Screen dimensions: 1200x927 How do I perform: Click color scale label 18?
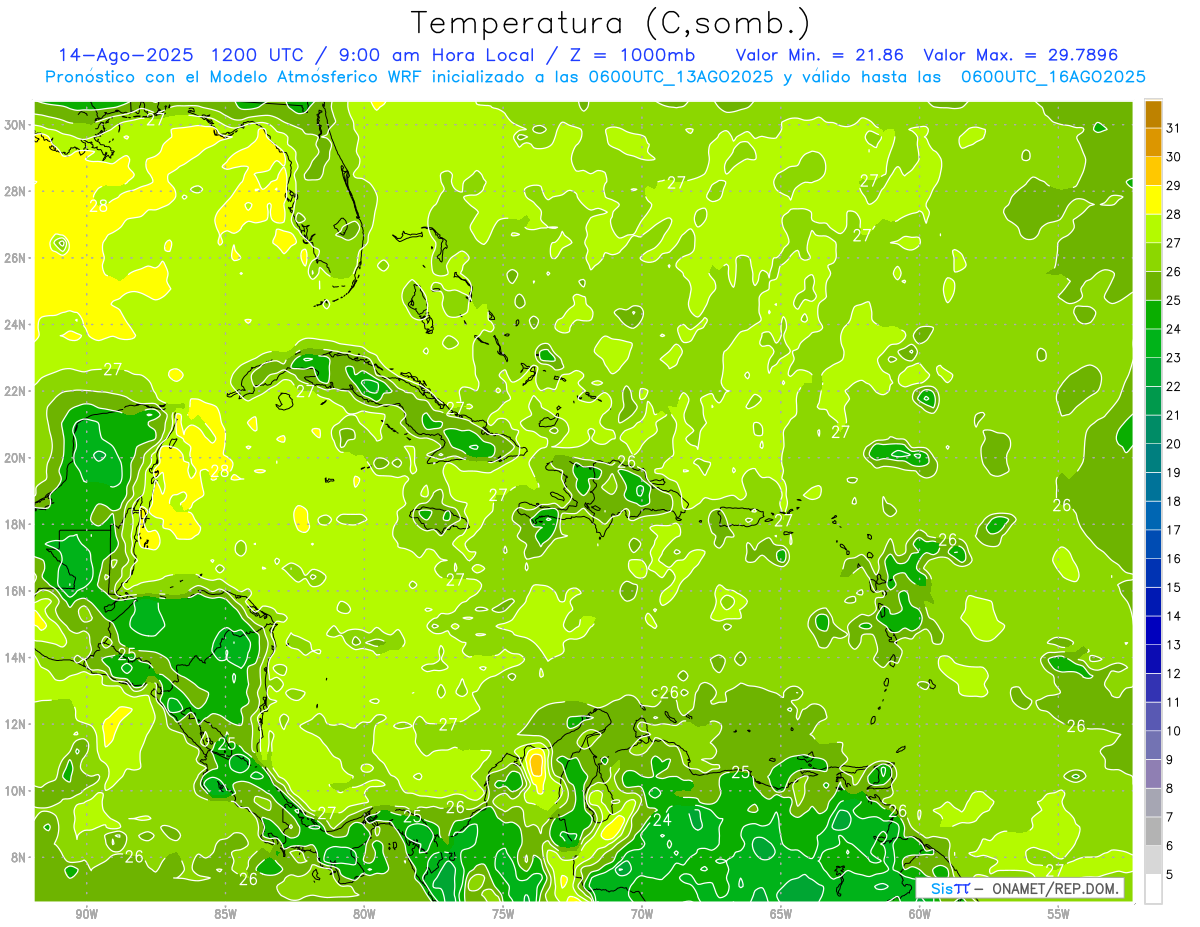1174,501
